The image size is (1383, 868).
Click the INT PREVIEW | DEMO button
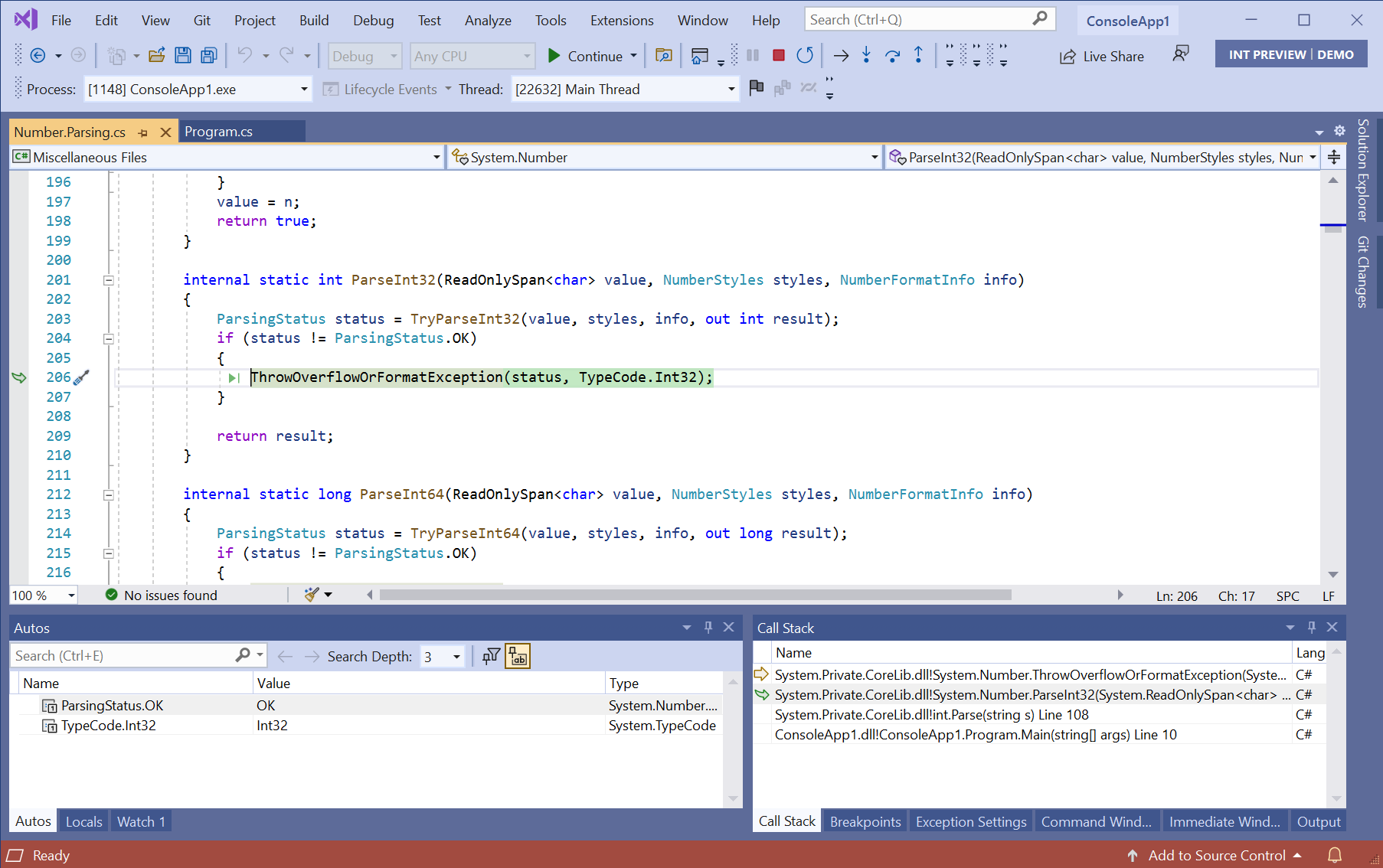tap(1291, 54)
